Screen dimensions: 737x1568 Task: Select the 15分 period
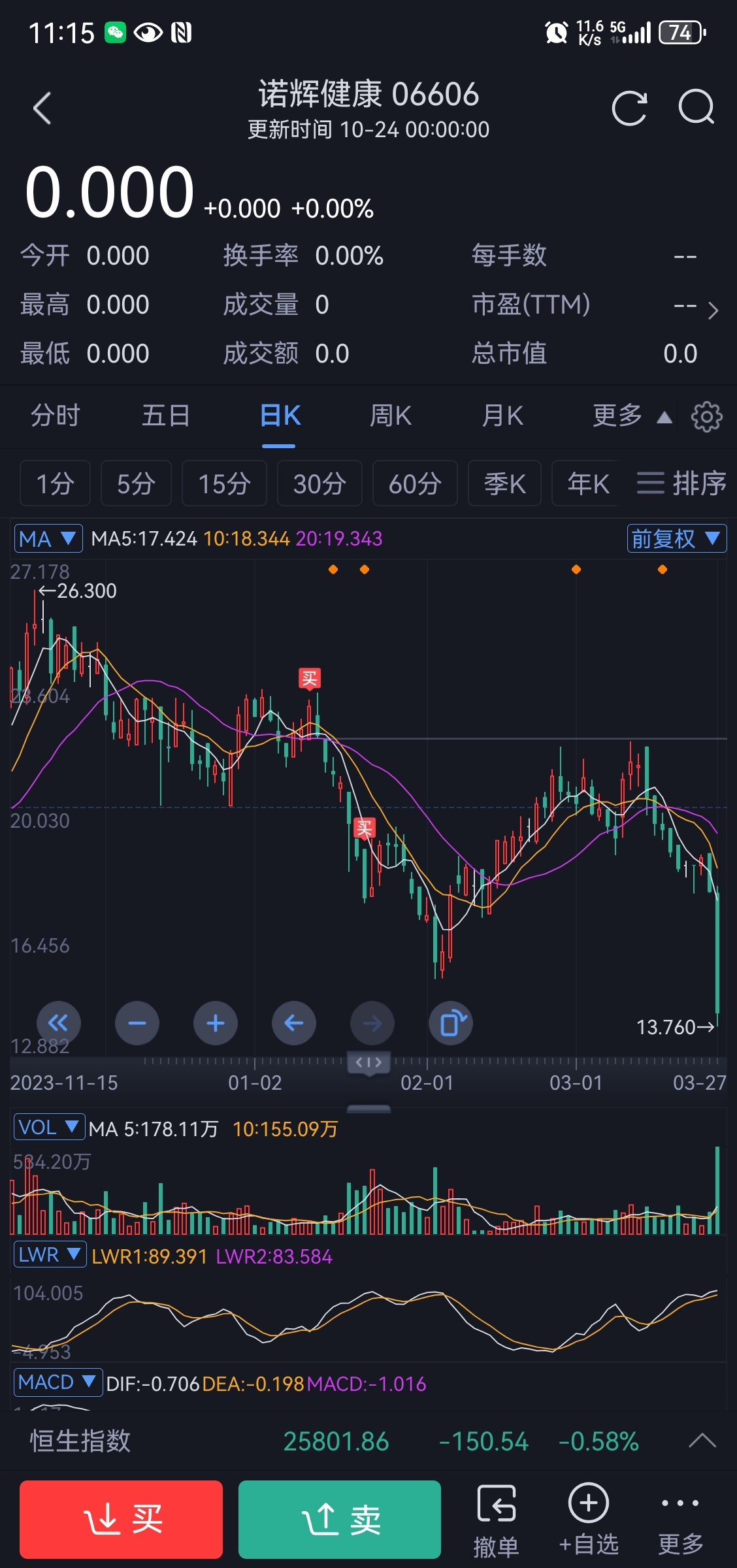click(224, 483)
